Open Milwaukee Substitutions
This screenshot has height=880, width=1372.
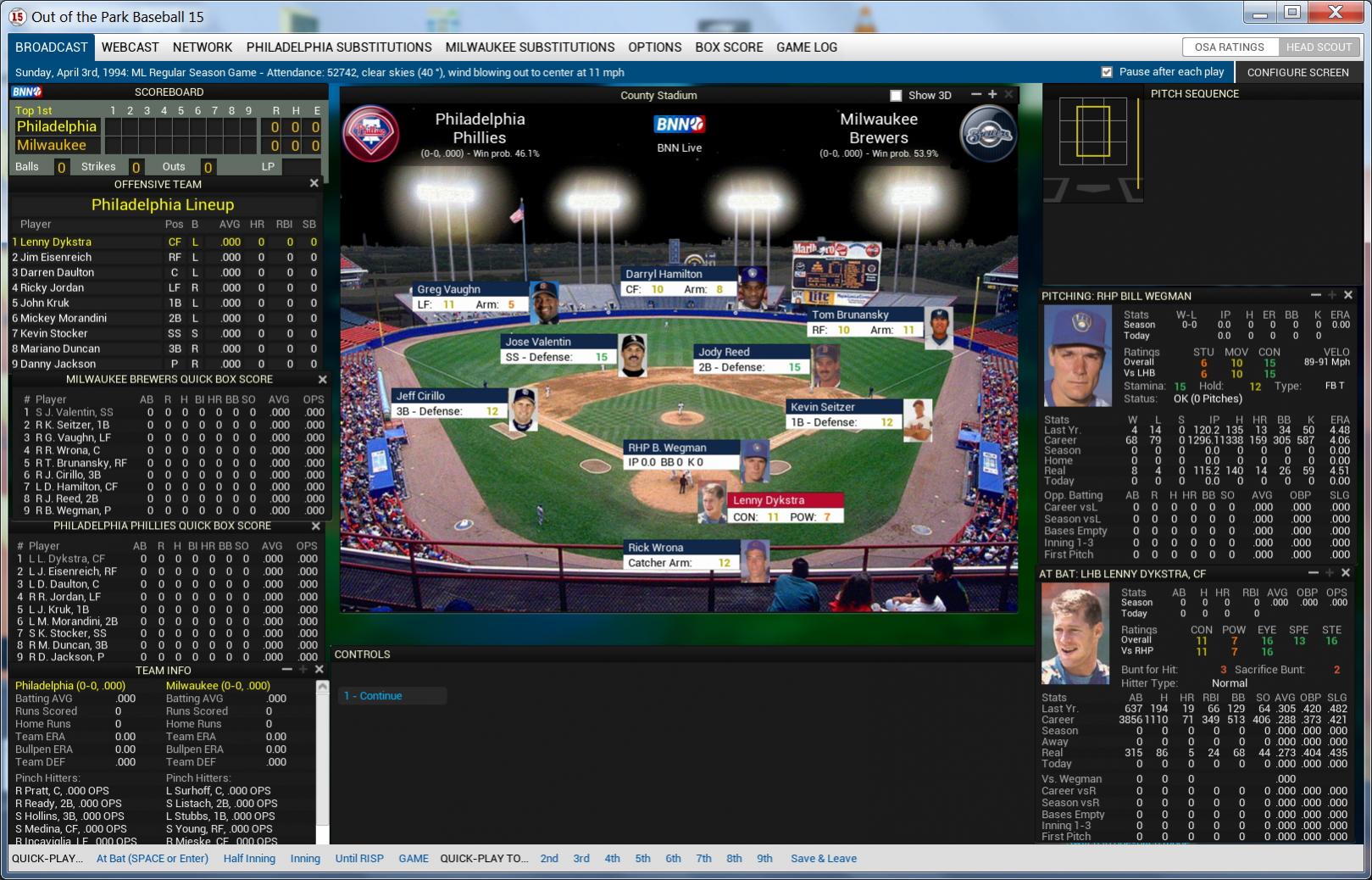click(530, 47)
